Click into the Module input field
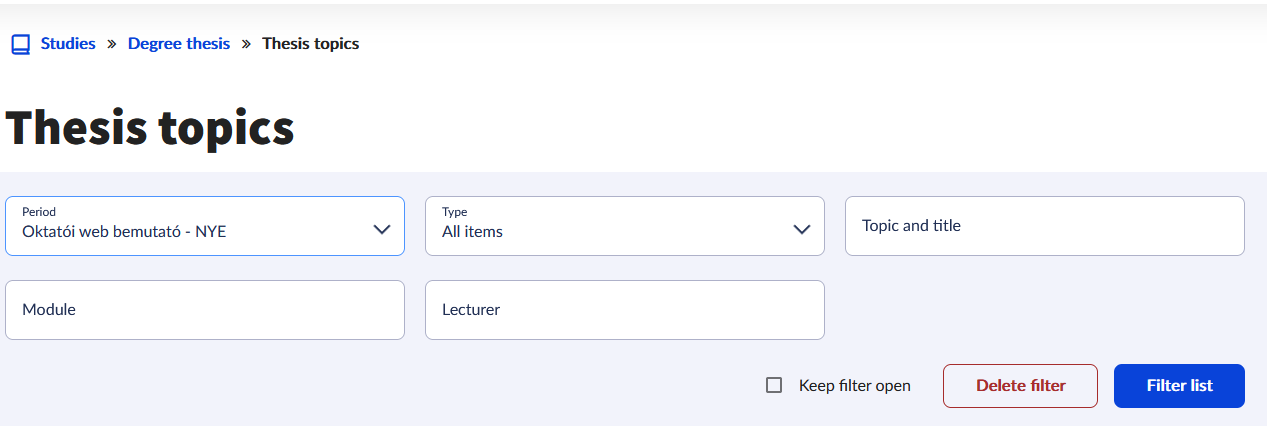Viewport: 1267px width, 426px height. pos(205,310)
